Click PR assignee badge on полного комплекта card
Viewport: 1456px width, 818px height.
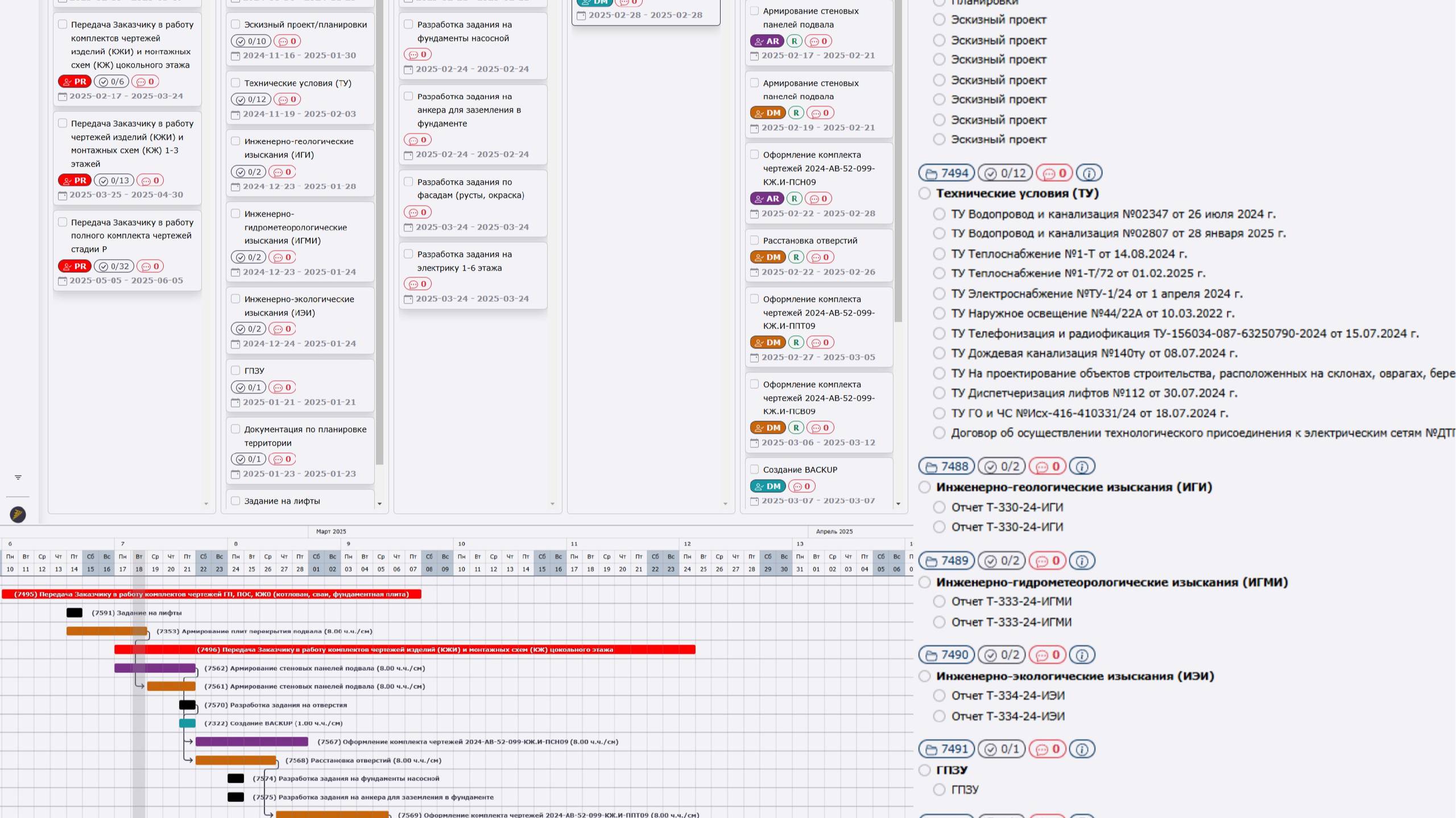75,266
